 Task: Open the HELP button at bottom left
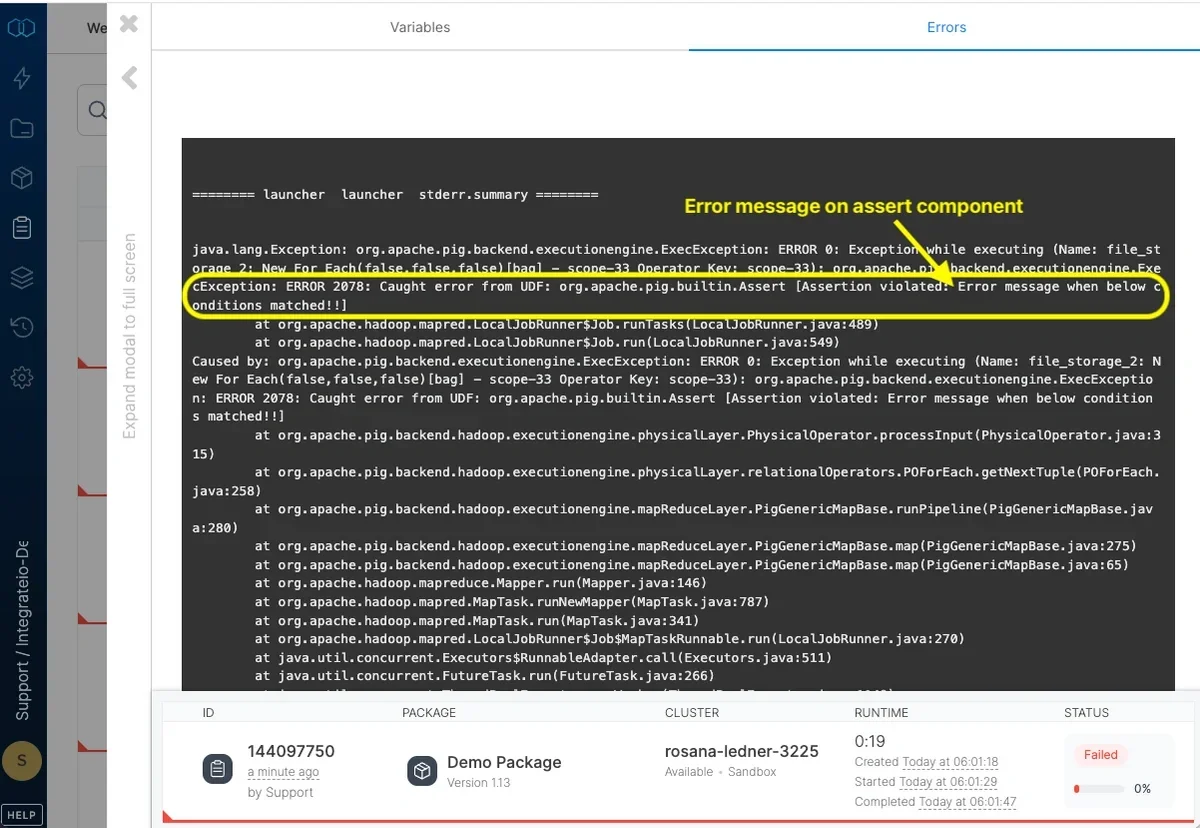(x=22, y=814)
